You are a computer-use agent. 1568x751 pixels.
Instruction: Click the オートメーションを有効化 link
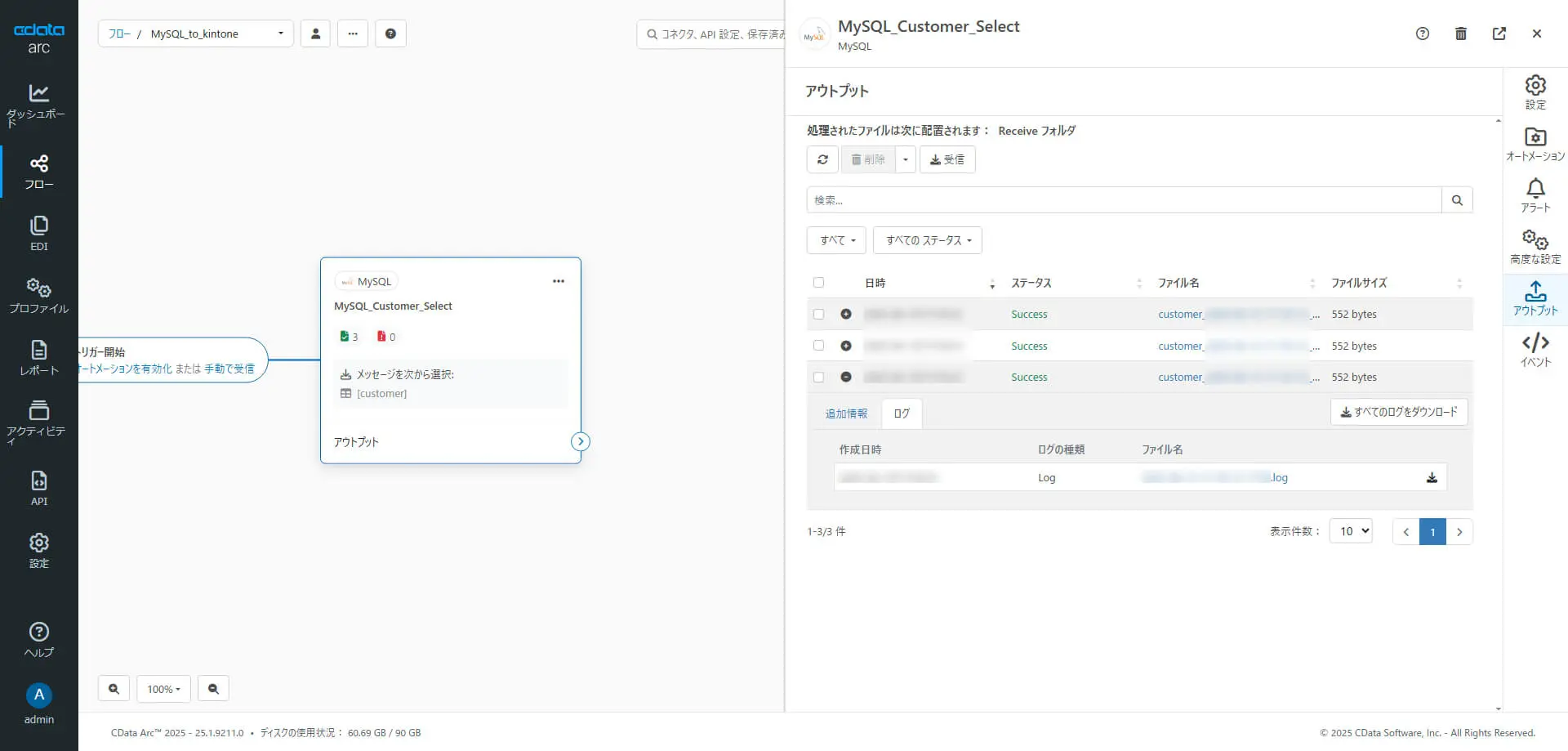pyautogui.click(x=125, y=369)
